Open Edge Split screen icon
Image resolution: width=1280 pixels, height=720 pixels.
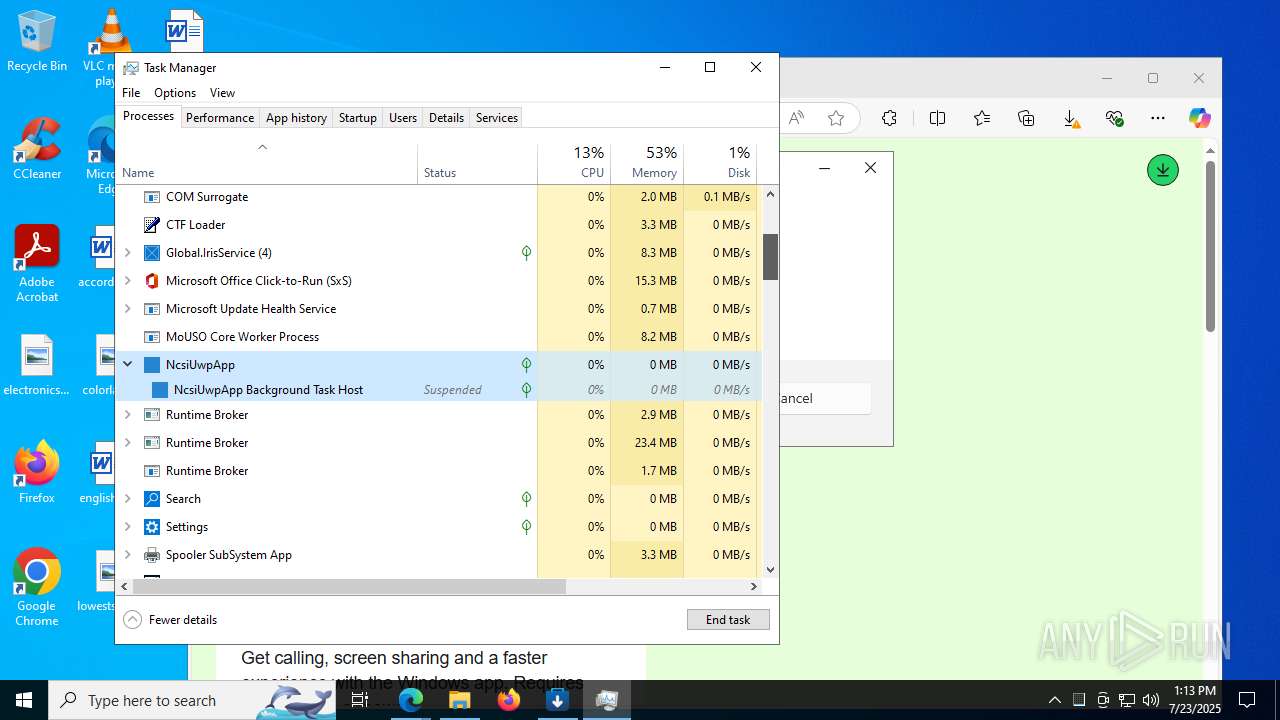937,118
